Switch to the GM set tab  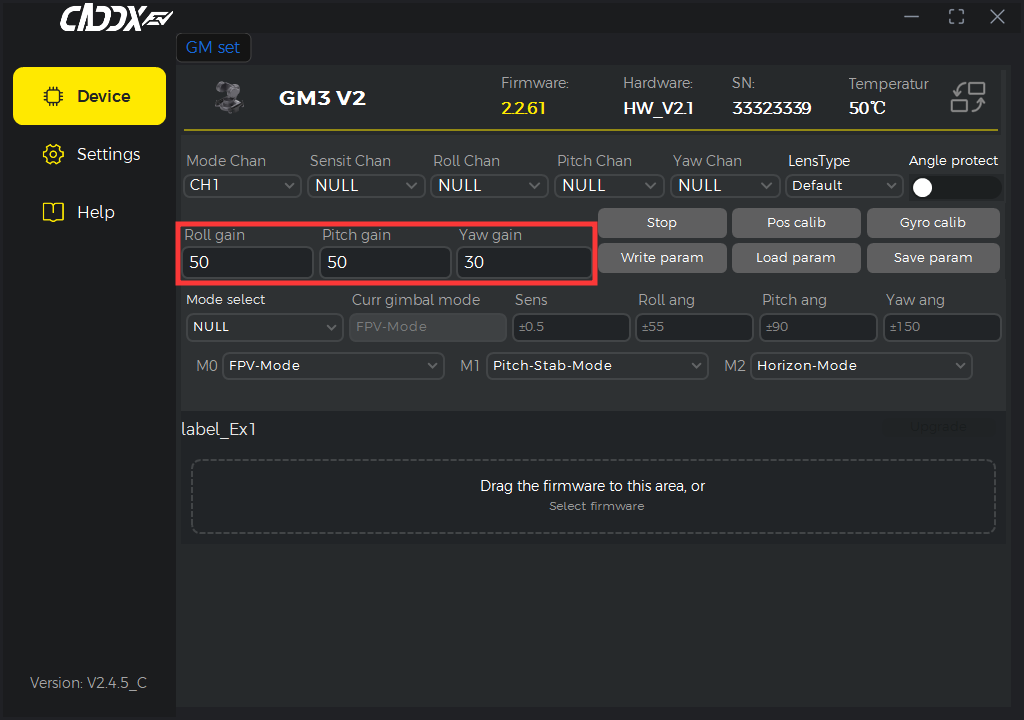coord(213,48)
